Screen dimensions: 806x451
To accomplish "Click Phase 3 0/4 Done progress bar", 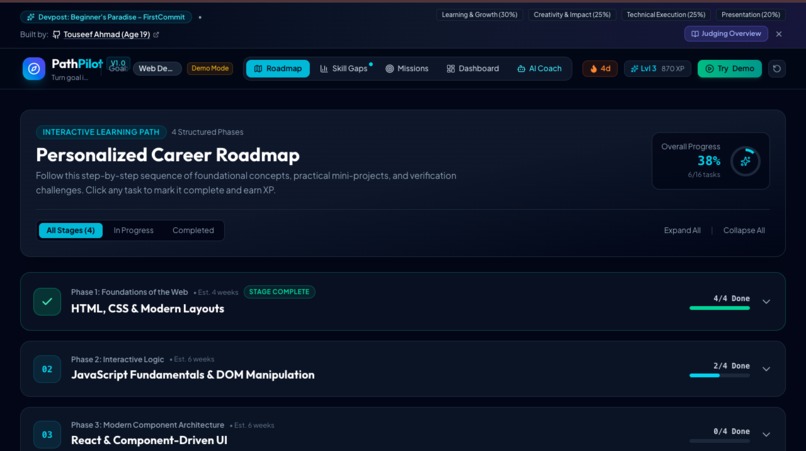I will (720, 441).
